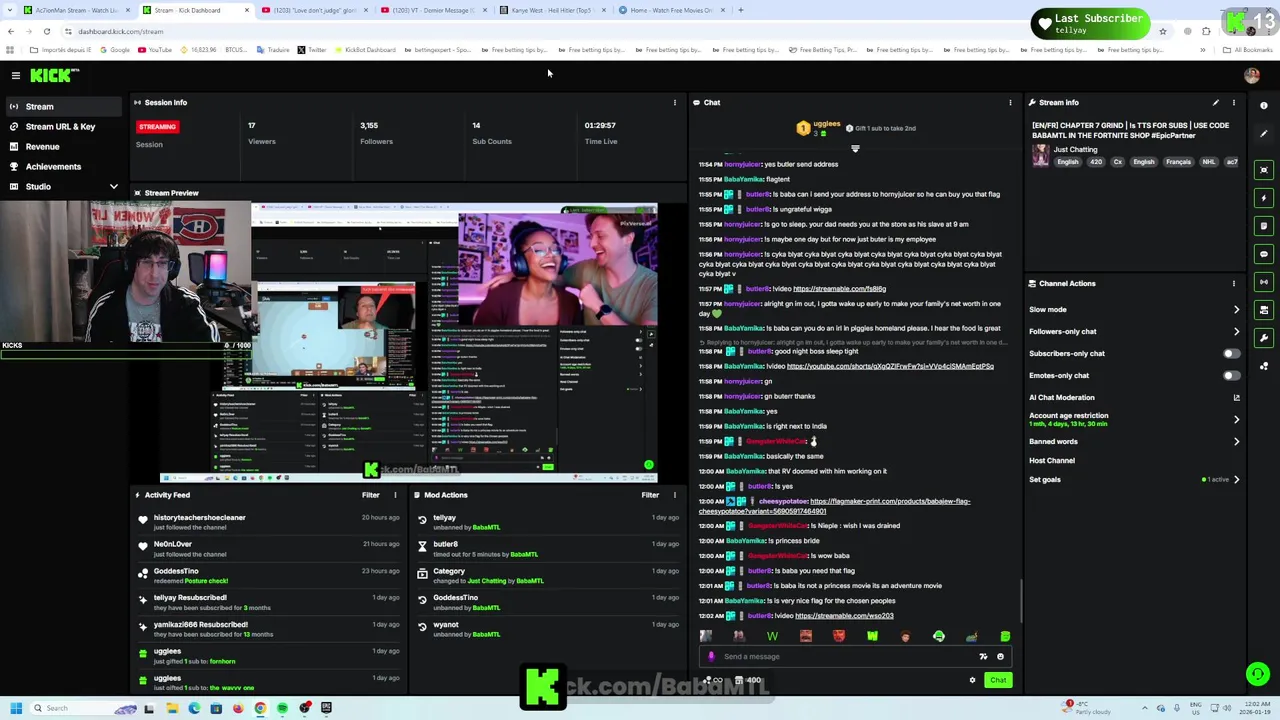Click the Just Chatting category
Screen dimensions: 1280x720
[1075, 149]
